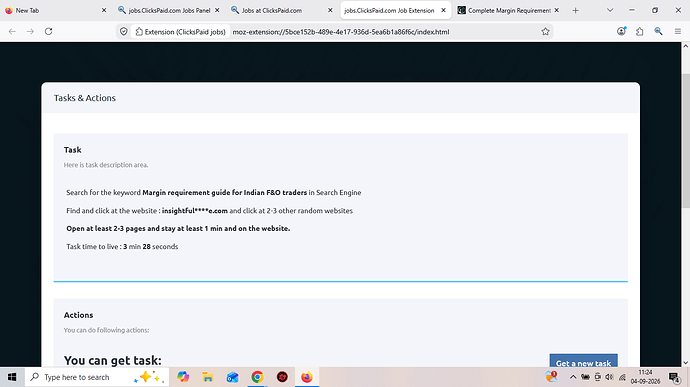Click Get a new task button

(584, 361)
